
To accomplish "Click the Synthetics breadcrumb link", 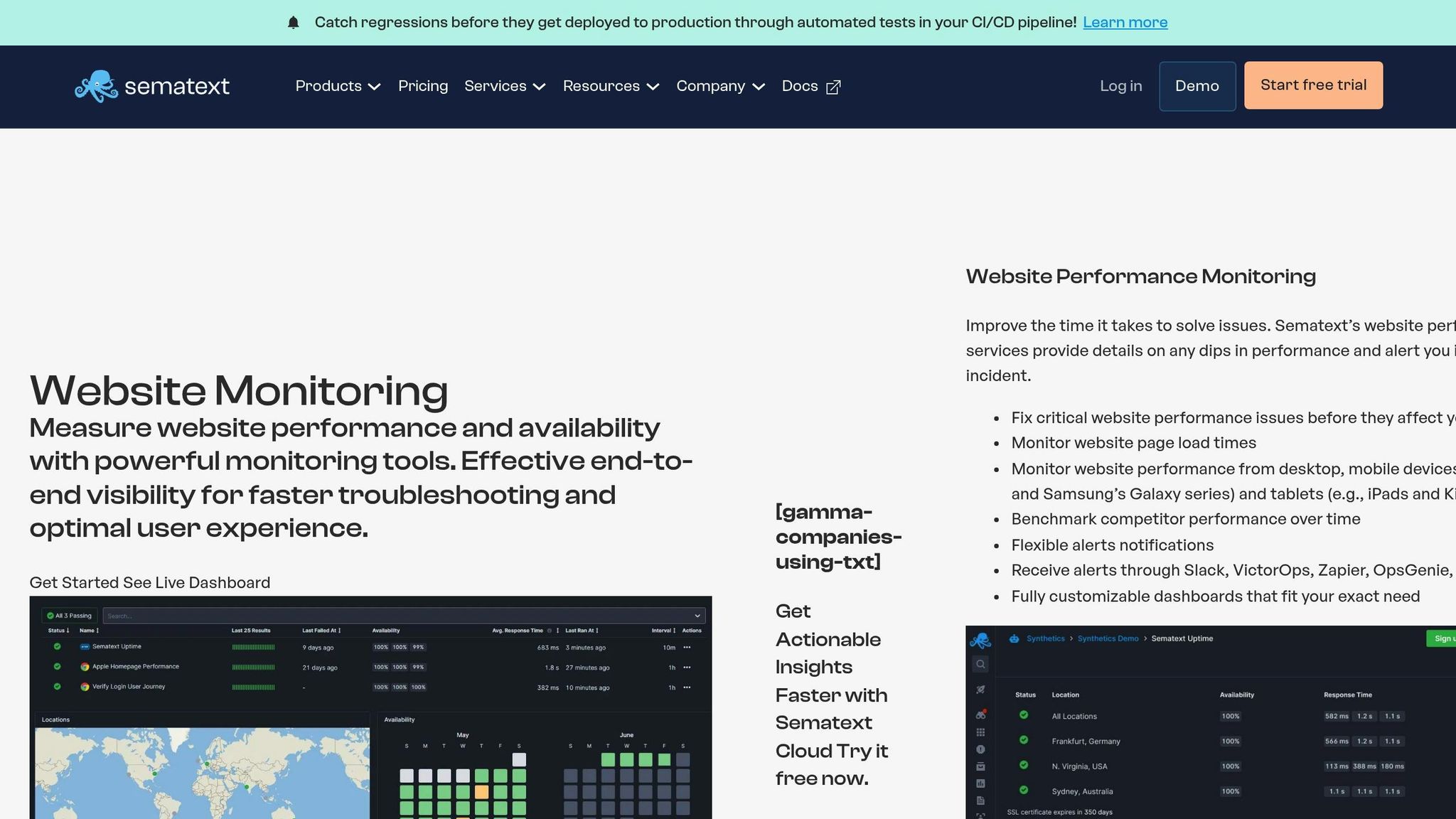I will (x=1046, y=638).
